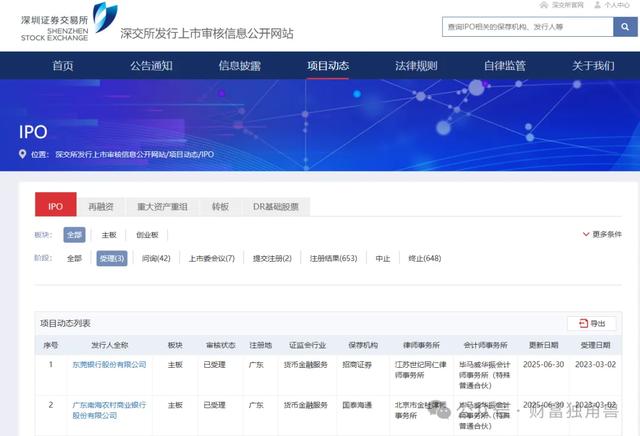Screen dimensions: 640x436
Task: Open 广东南海农村商业银行 issuer link
Action: pyautogui.click(x=109, y=410)
